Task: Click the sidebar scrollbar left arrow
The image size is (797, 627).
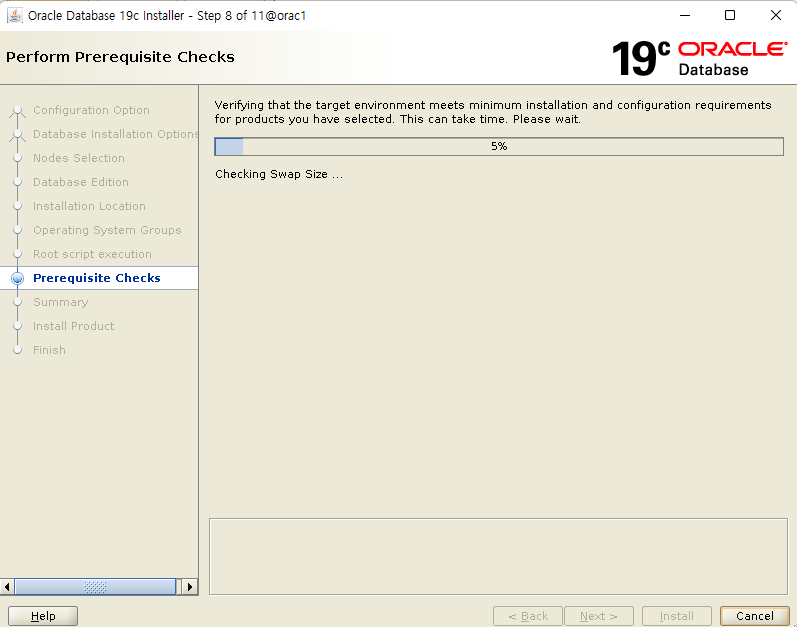Action: 7,587
